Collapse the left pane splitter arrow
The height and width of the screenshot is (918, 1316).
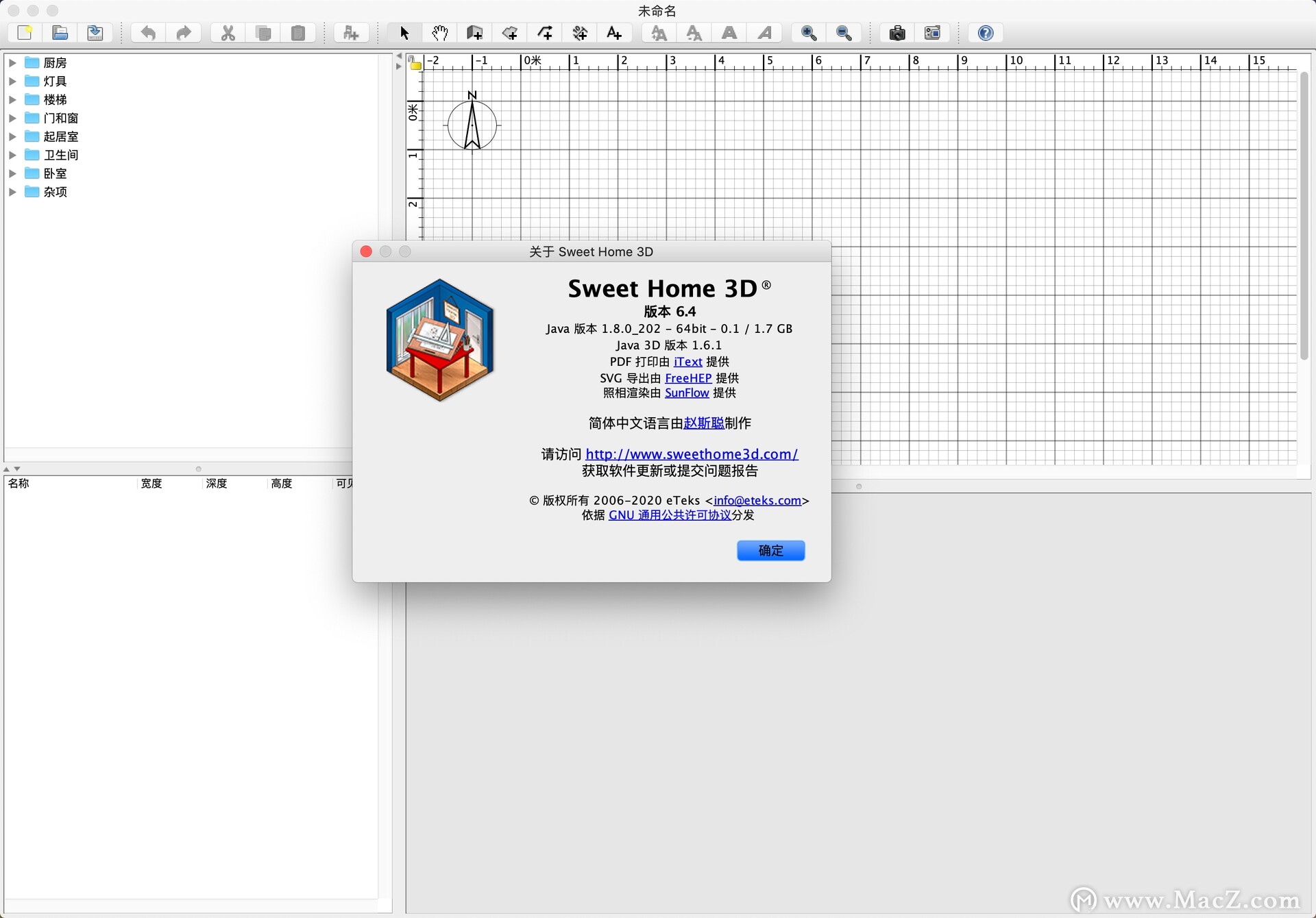point(399,55)
